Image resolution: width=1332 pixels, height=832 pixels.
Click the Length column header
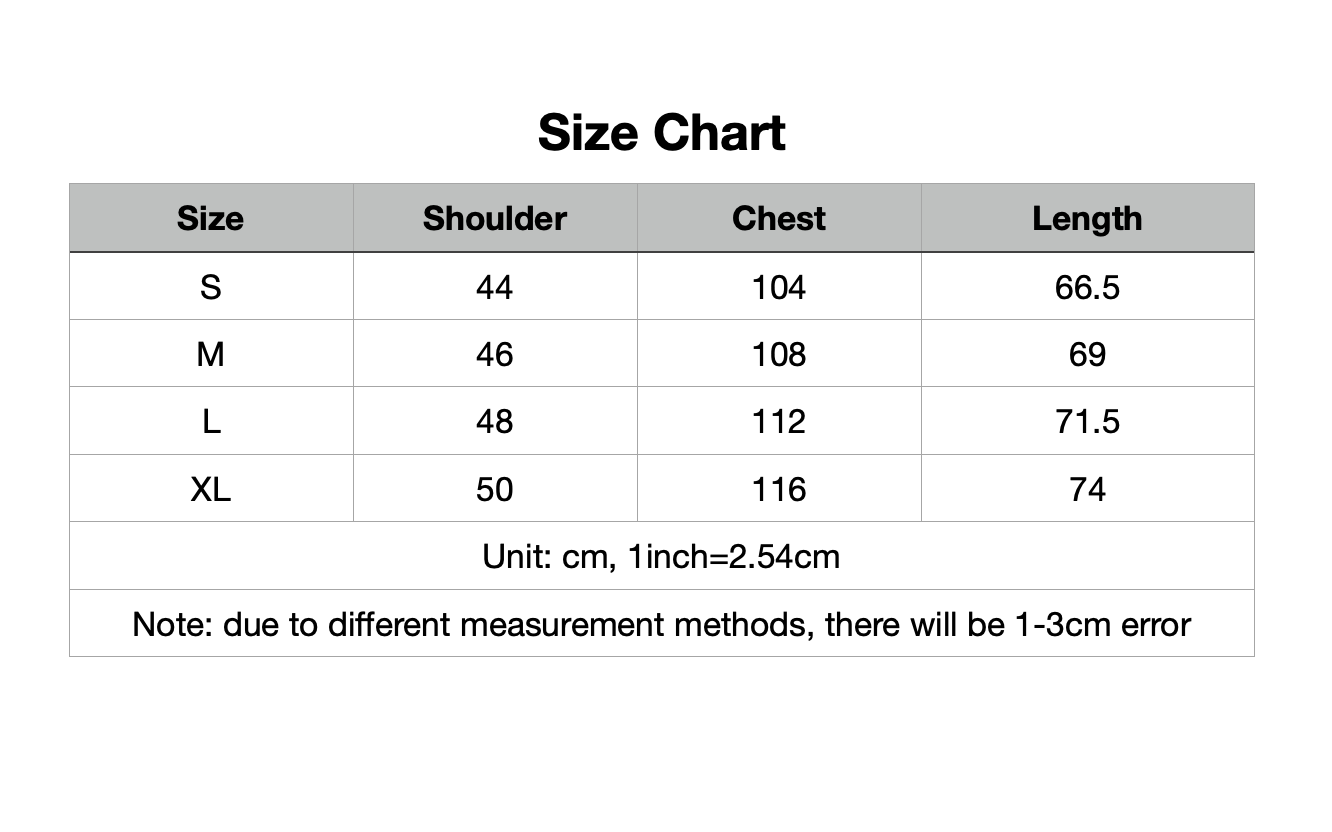pos(1087,219)
